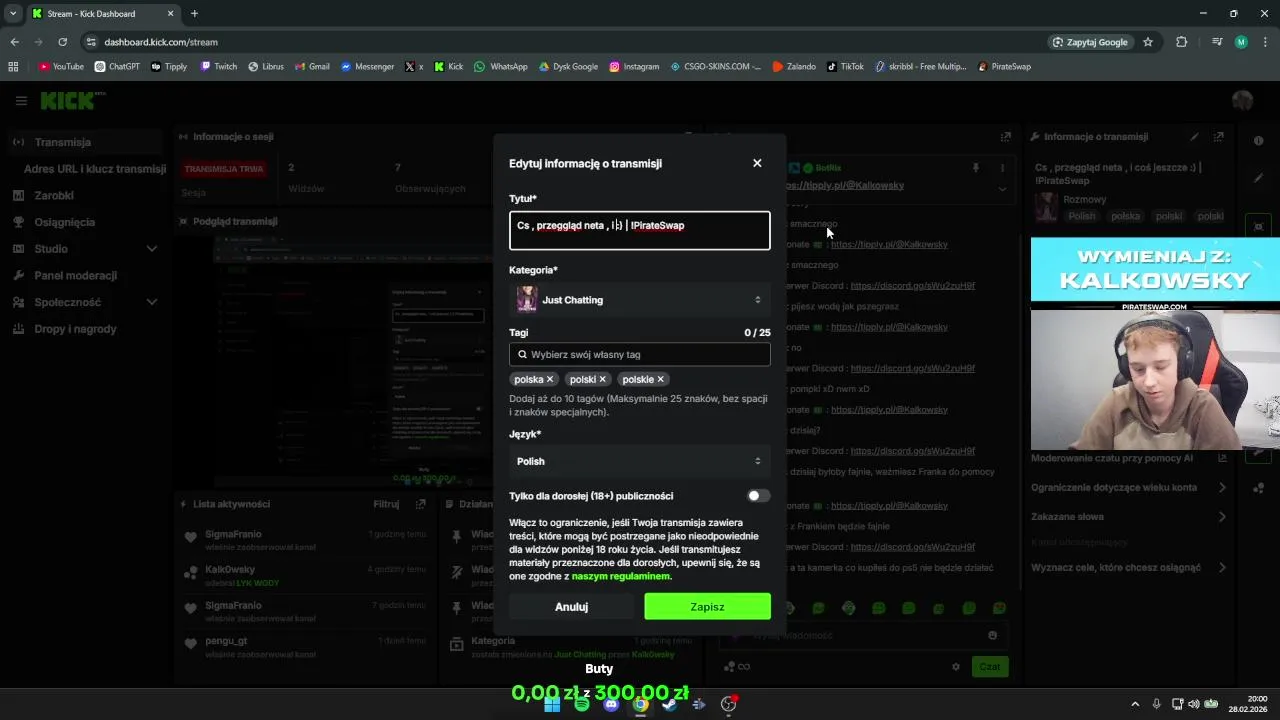
Task: Open the Twitch bookmark
Action: pos(219,66)
